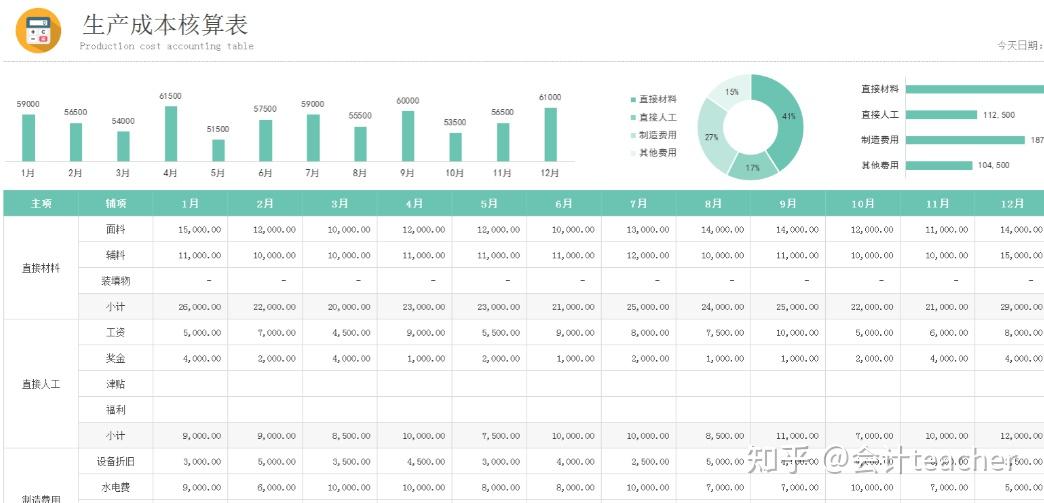Click the 3月 chart bar labeled 54000
Screen dimensions: 1044x503
[123, 146]
